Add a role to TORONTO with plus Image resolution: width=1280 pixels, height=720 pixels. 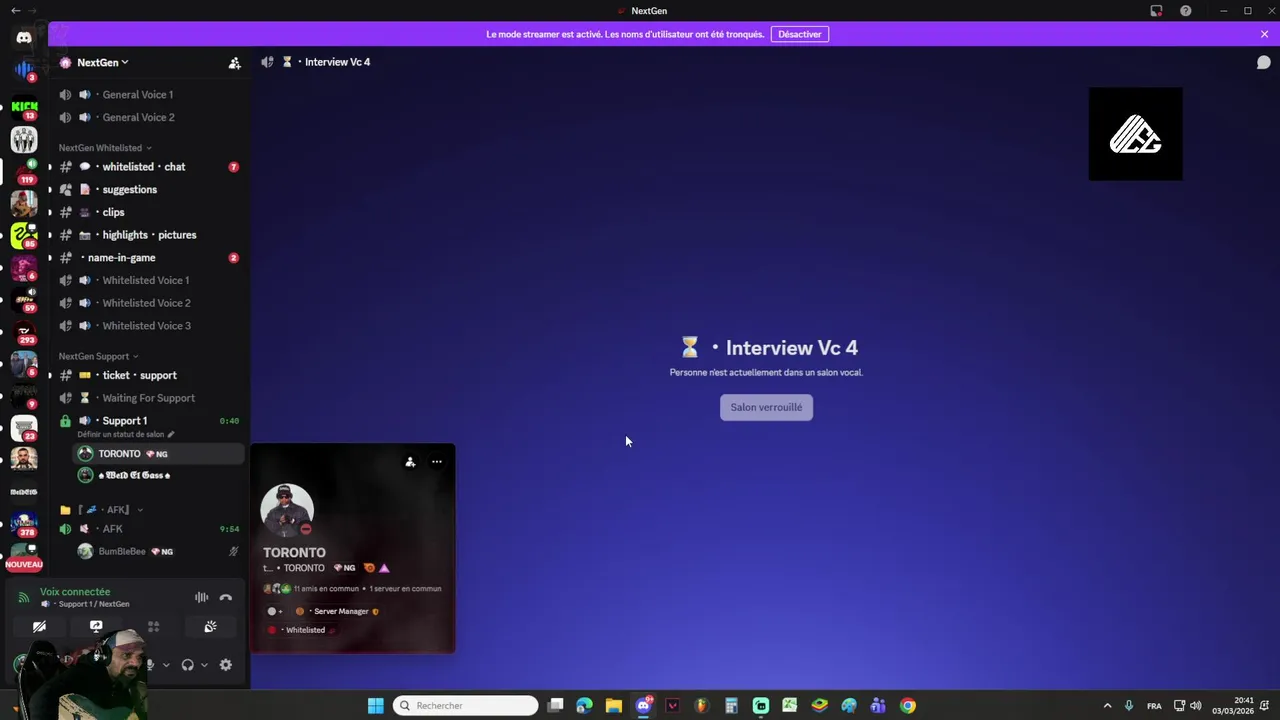click(274, 611)
